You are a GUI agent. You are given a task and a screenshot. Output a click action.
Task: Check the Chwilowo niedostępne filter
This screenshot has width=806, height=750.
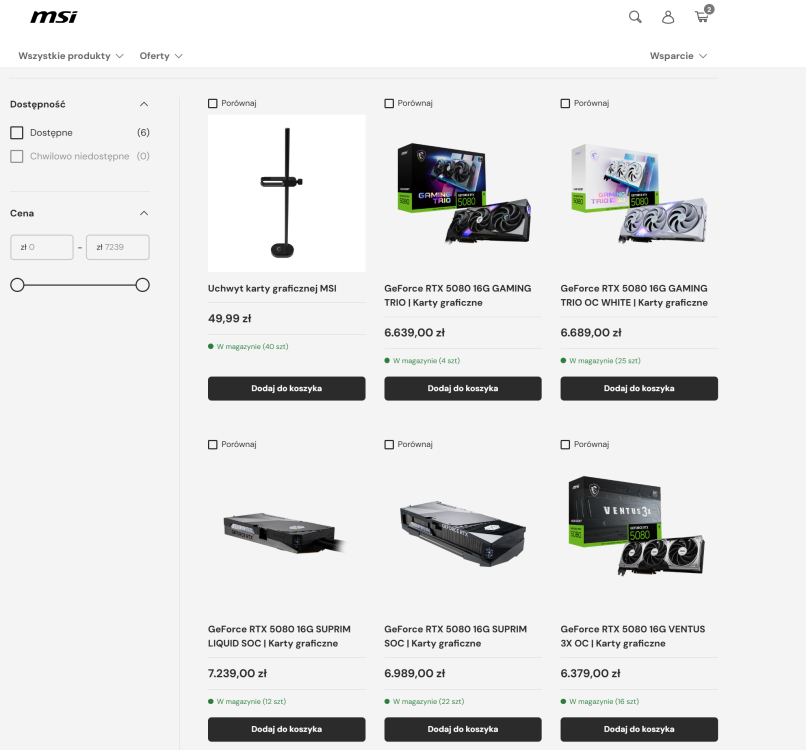coord(17,156)
